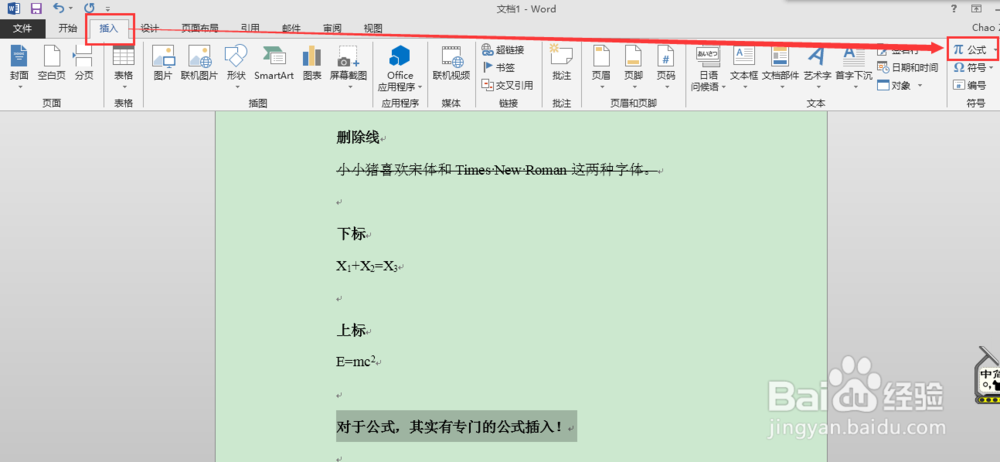The height and width of the screenshot is (462, 1000).
Task: Open online pictures with 联机图片
Action: tap(200, 64)
